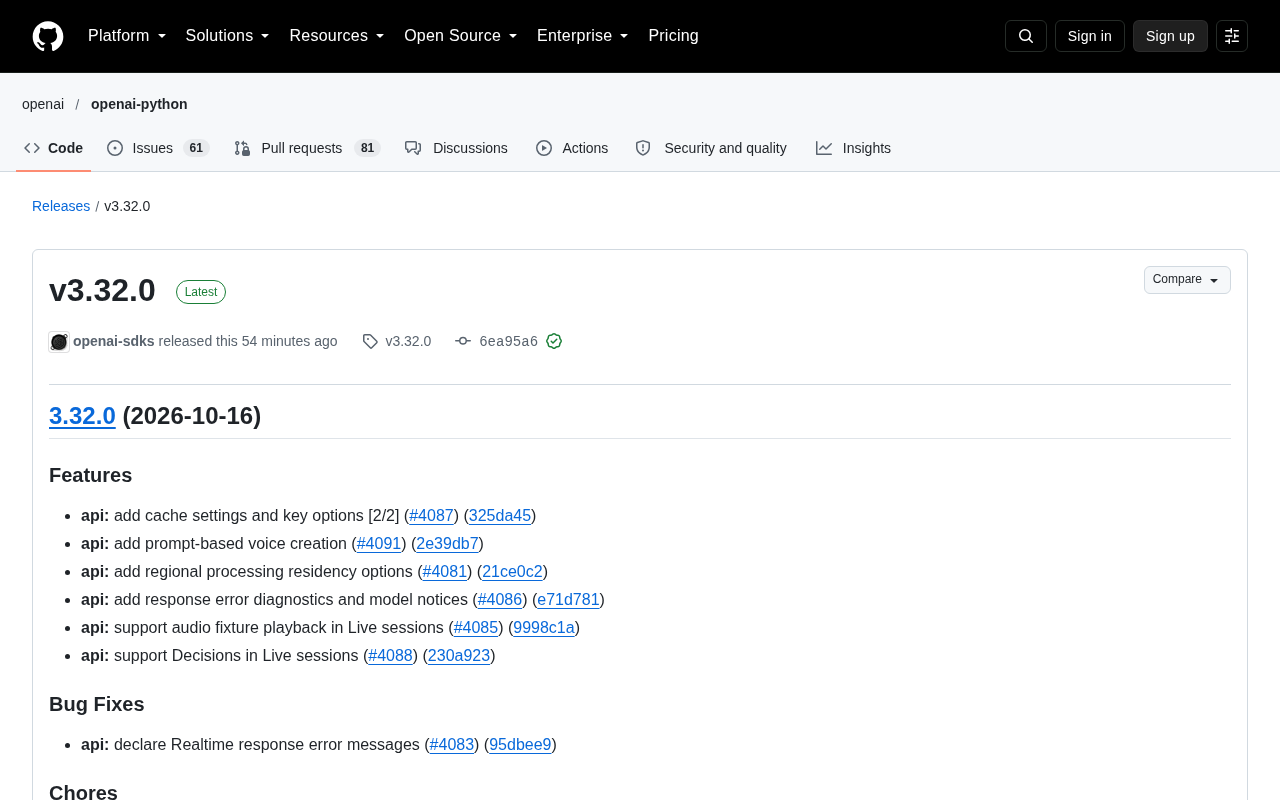Open pull request #4087 link

(431, 516)
